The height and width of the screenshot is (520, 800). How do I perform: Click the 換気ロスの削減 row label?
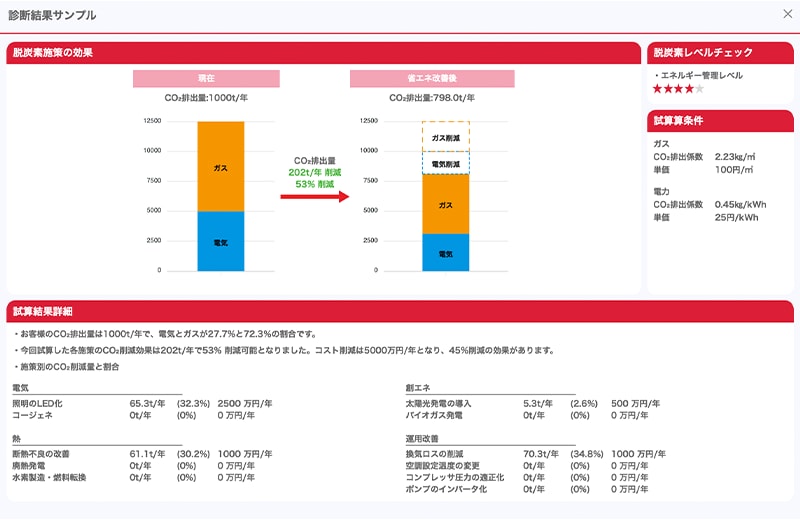tap(434, 454)
